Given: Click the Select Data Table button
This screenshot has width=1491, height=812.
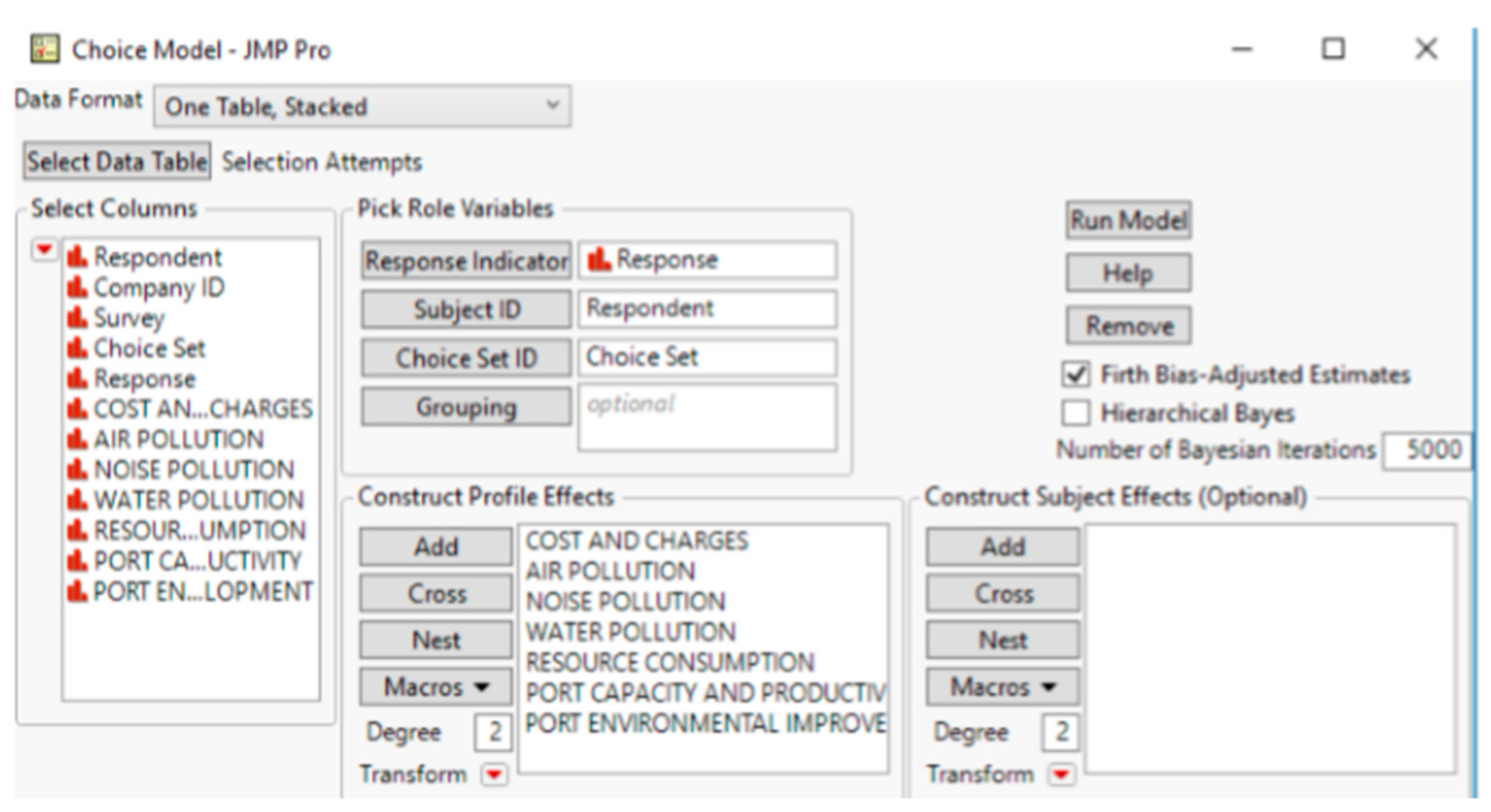Looking at the screenshot, I should click(117, 161).
